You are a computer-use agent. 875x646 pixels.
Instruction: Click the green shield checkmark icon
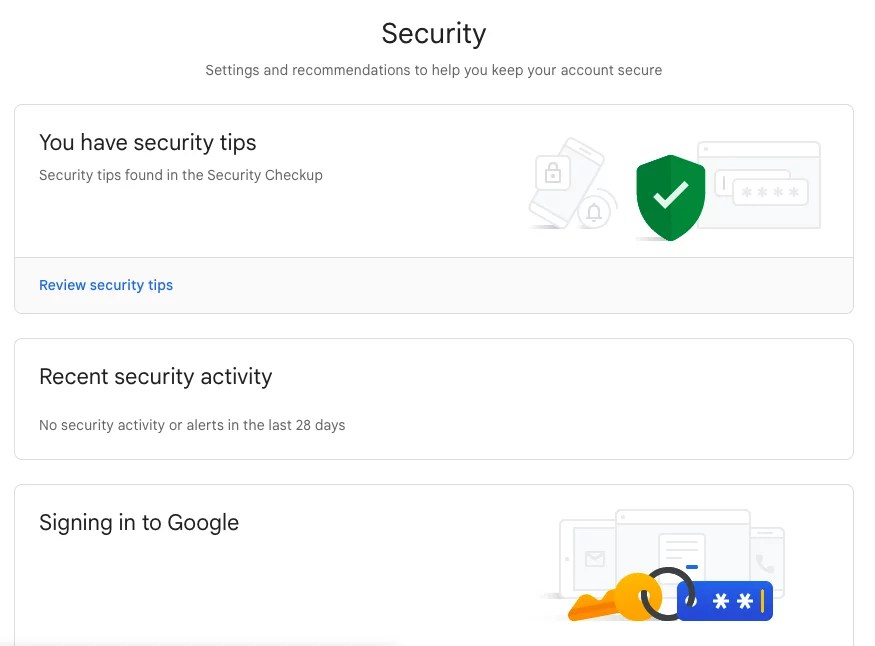pos(670,196)
